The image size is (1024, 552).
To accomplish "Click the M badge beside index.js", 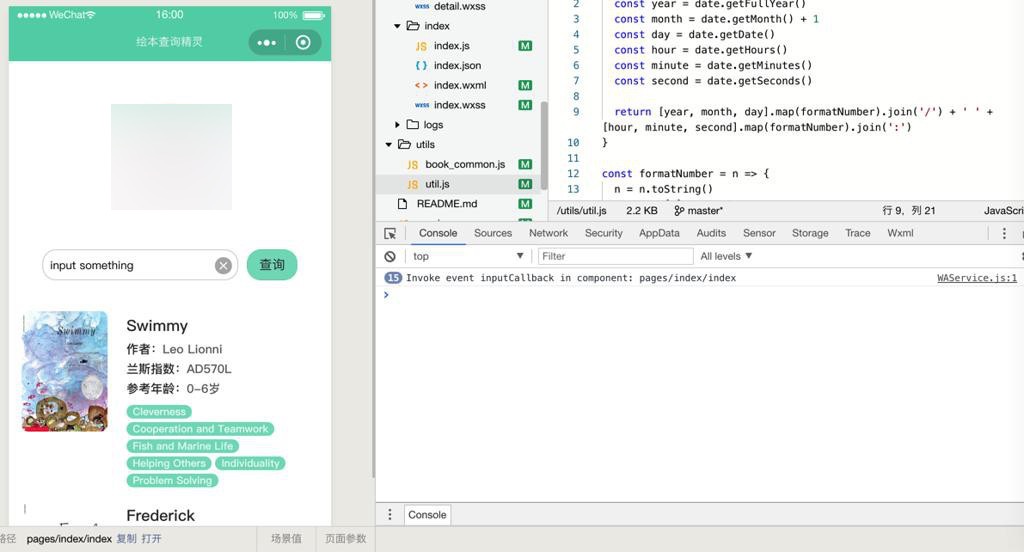I will point(525,46).
